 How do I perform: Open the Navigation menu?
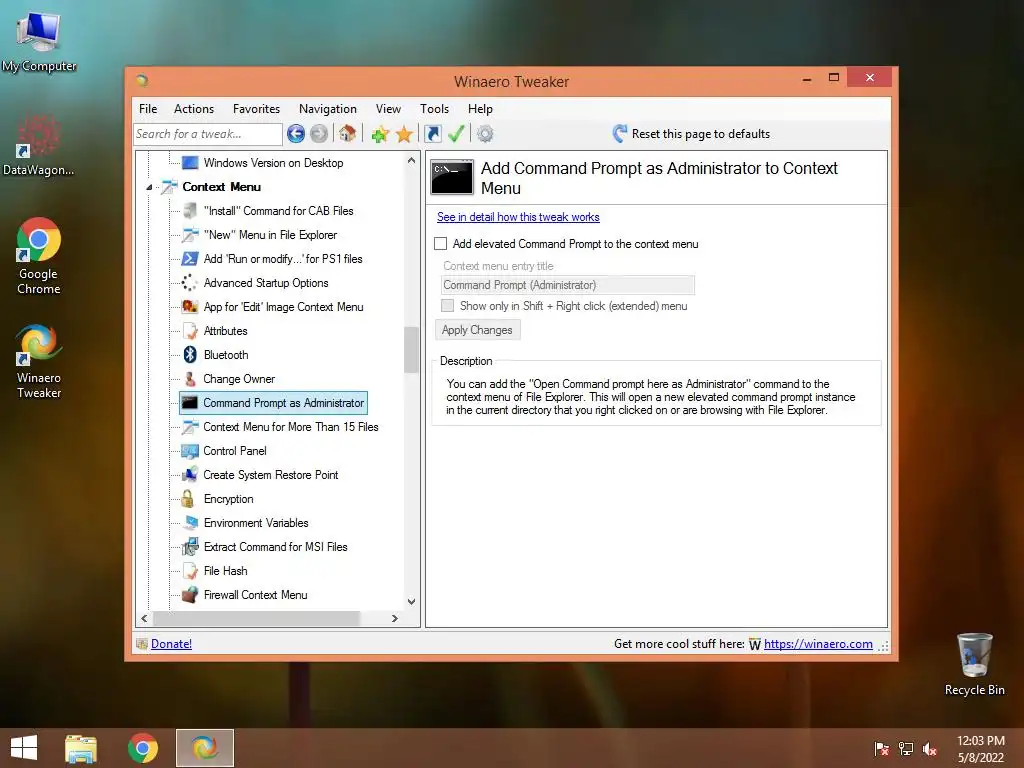pos(328,109)
